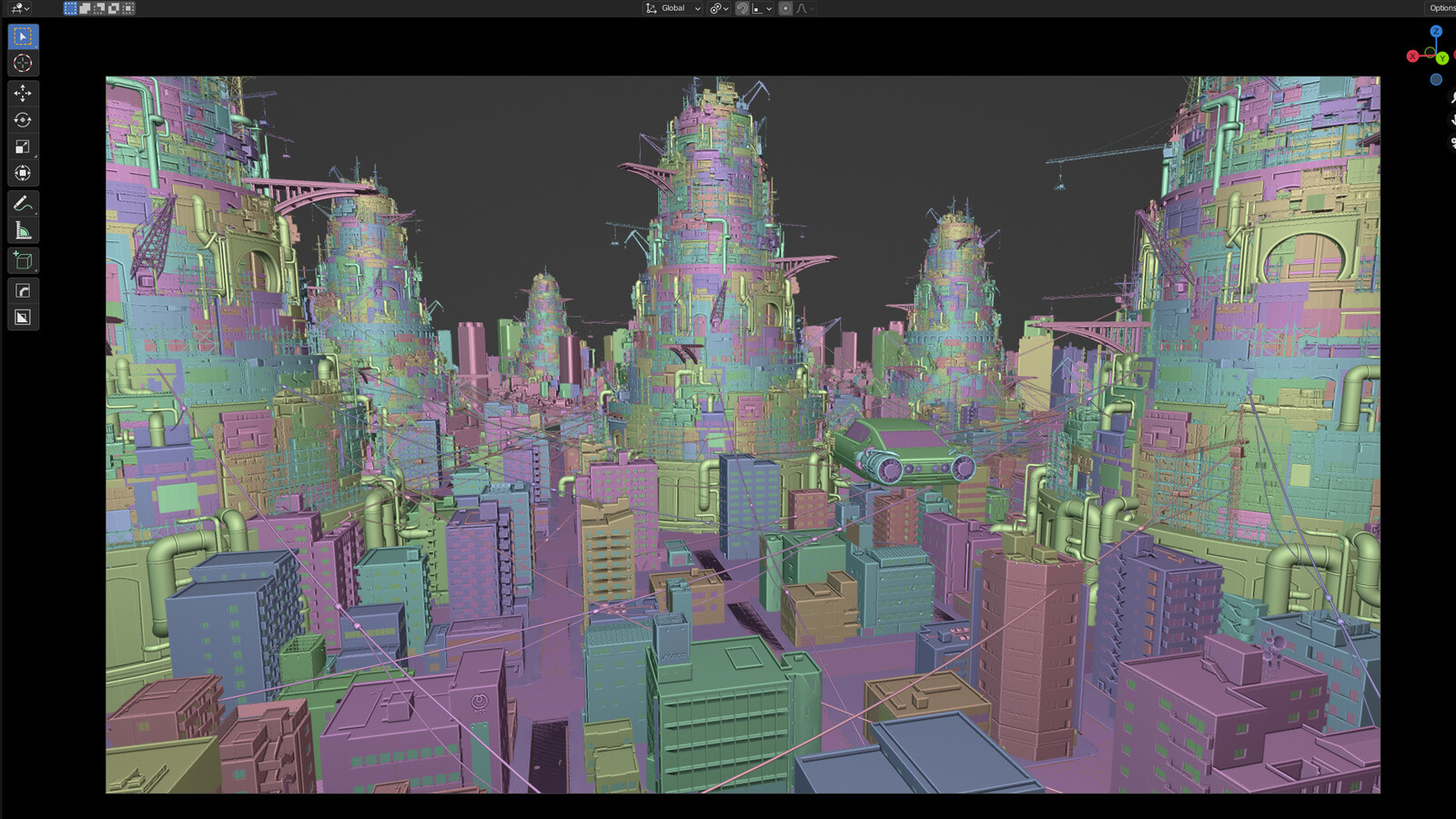Screen dimensions: 1456x819
Task: Click the viewport zoom magnifier icon
Action: point(1452,97)
